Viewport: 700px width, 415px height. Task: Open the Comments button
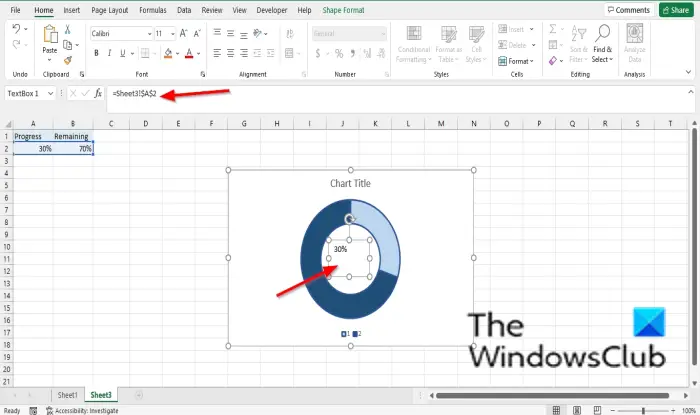[629, 10]
